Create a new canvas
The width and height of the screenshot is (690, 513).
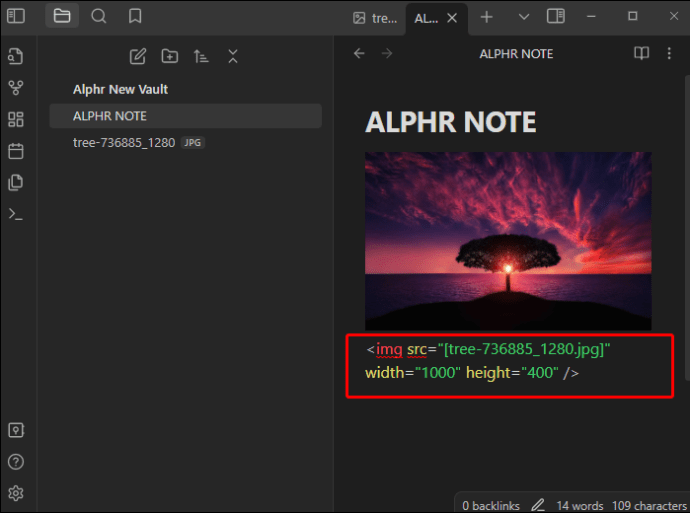click(16, 119)
